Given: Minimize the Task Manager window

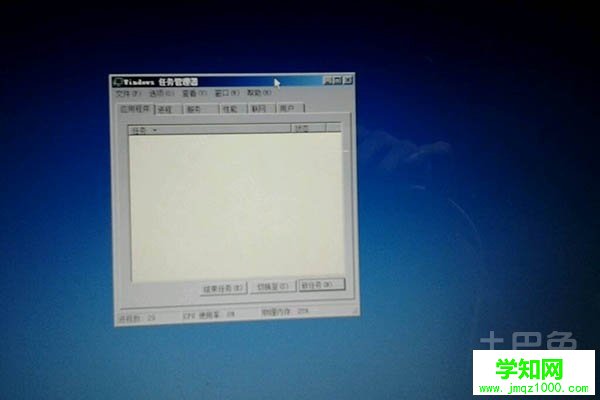Looking at the screenshot, I should tap(328, 80).
